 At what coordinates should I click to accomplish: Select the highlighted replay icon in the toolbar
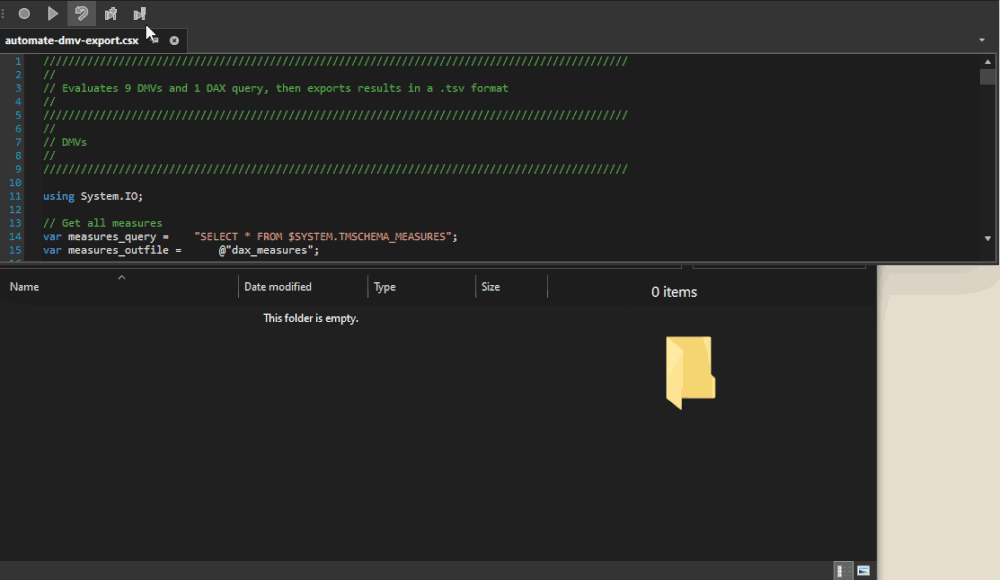pyautogui.click(x=81, y=13)
